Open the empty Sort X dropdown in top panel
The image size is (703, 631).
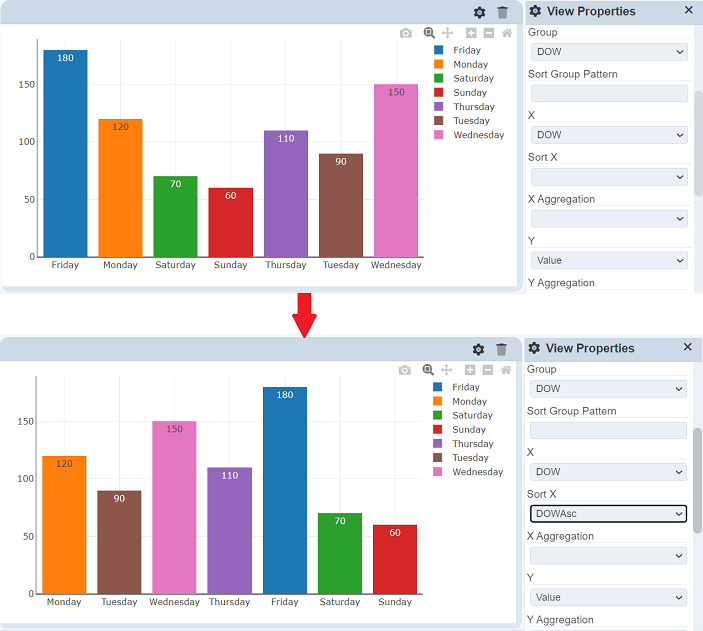pos(608,177)
